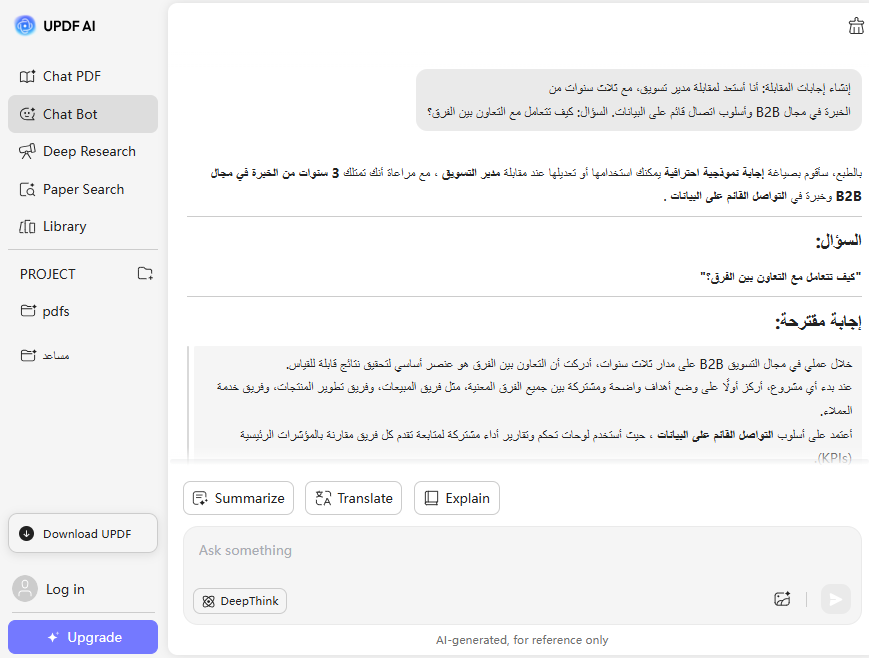The image size is (869, 658).
Task: Click the AI-generated, for reference only note
Action: pyautogui.click(x=522, y=640)
